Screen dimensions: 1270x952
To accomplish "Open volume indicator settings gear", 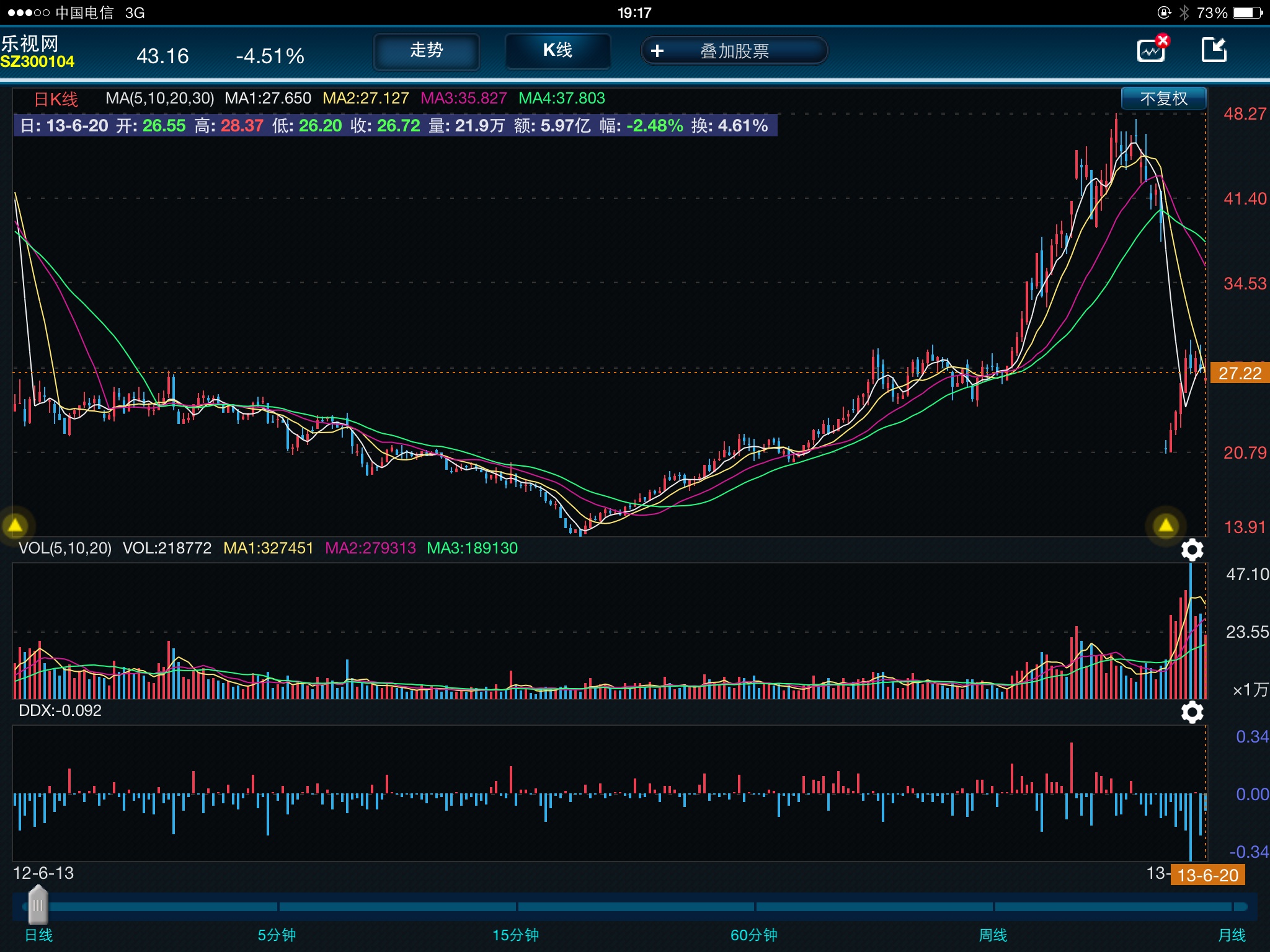I will click(1192, 550).
